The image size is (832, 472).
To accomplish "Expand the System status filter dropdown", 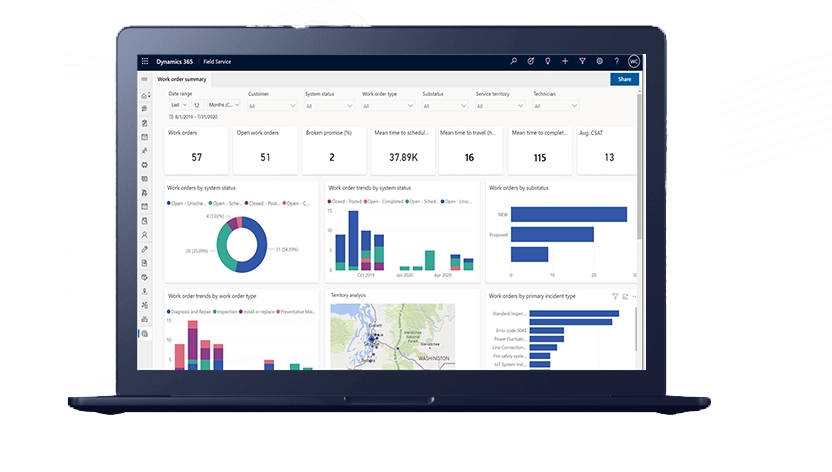I will [x=329, y=105].
